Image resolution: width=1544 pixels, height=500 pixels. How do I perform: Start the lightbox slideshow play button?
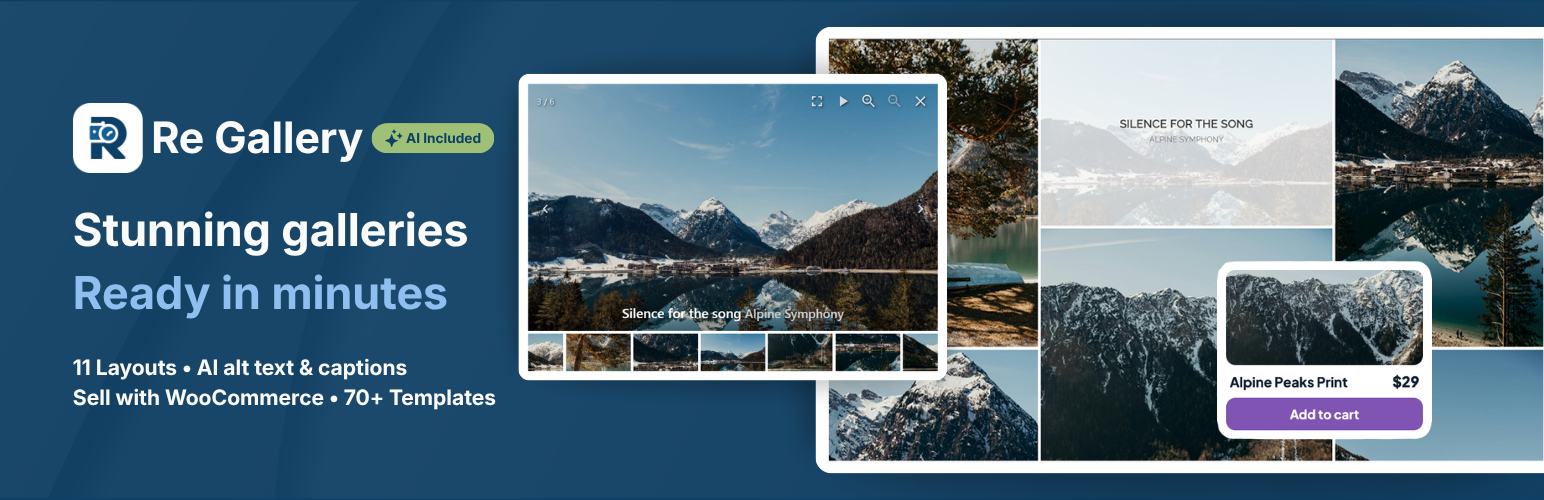[843, 101]
